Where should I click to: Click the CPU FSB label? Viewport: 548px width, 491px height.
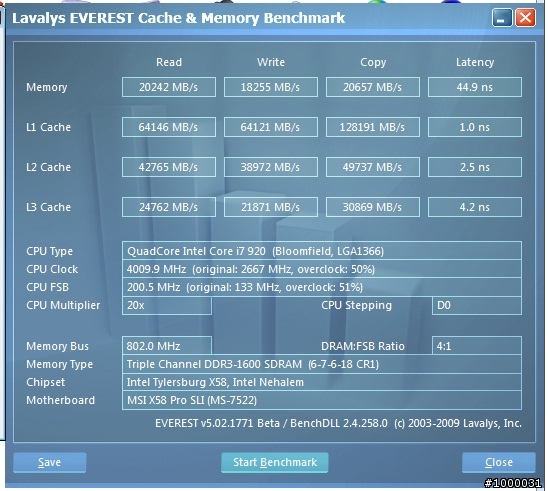coord(47,287)
